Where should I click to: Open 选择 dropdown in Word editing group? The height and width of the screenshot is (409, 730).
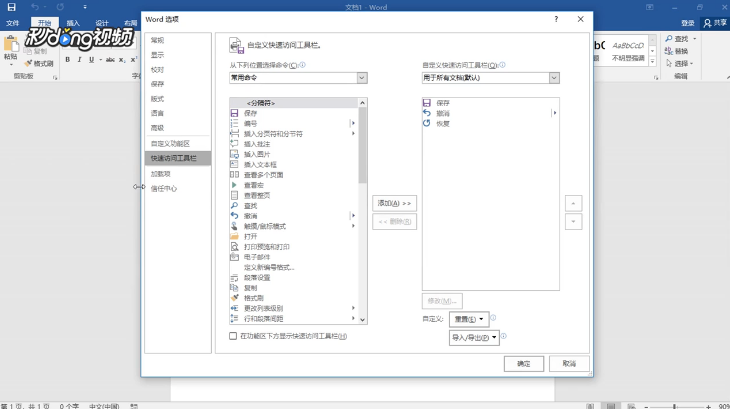point(680,63)
